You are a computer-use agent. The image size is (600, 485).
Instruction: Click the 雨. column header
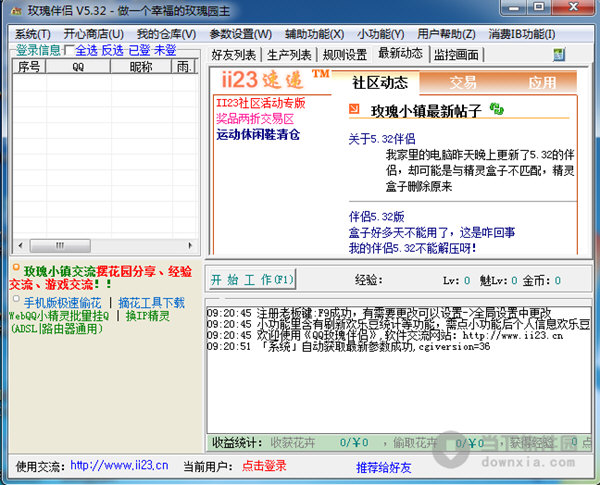tap(184, 67)
